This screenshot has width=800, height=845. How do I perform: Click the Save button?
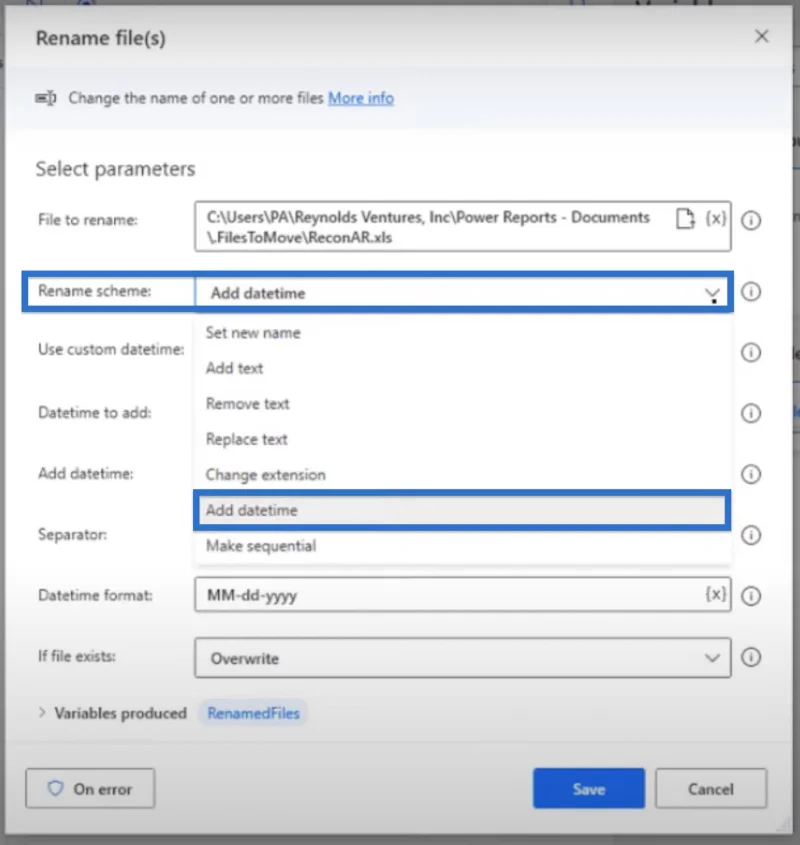[x=589, y=788]
